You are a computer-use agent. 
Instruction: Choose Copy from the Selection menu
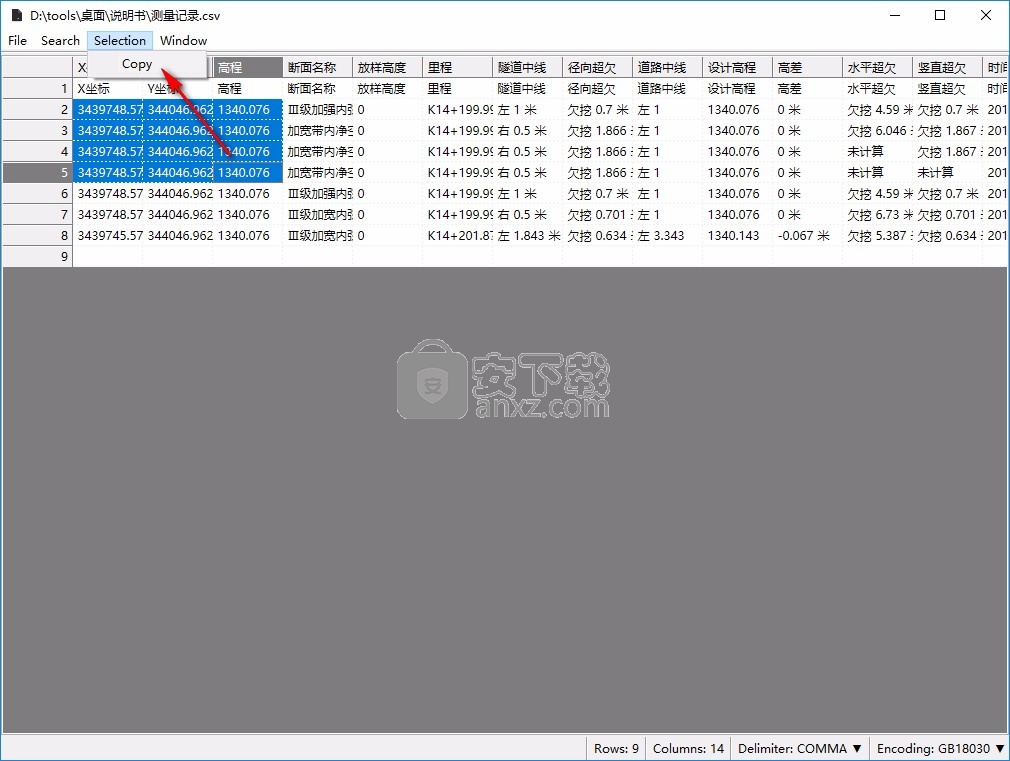click(x=137, y=64)
